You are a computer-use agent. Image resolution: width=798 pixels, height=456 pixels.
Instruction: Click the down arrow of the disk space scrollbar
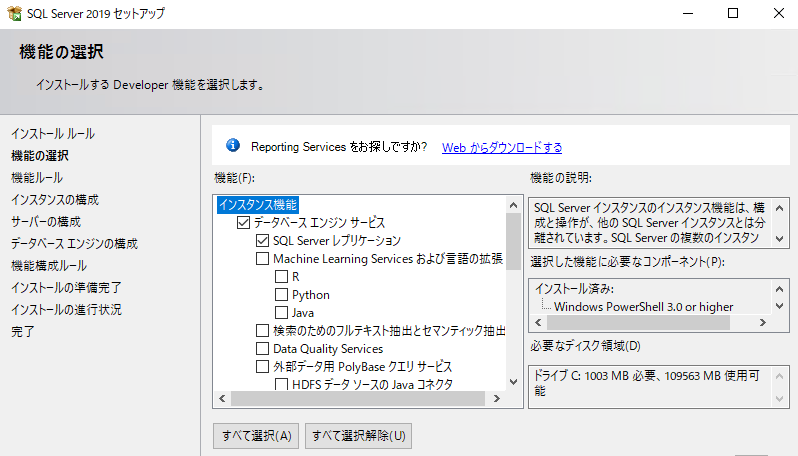779,399
